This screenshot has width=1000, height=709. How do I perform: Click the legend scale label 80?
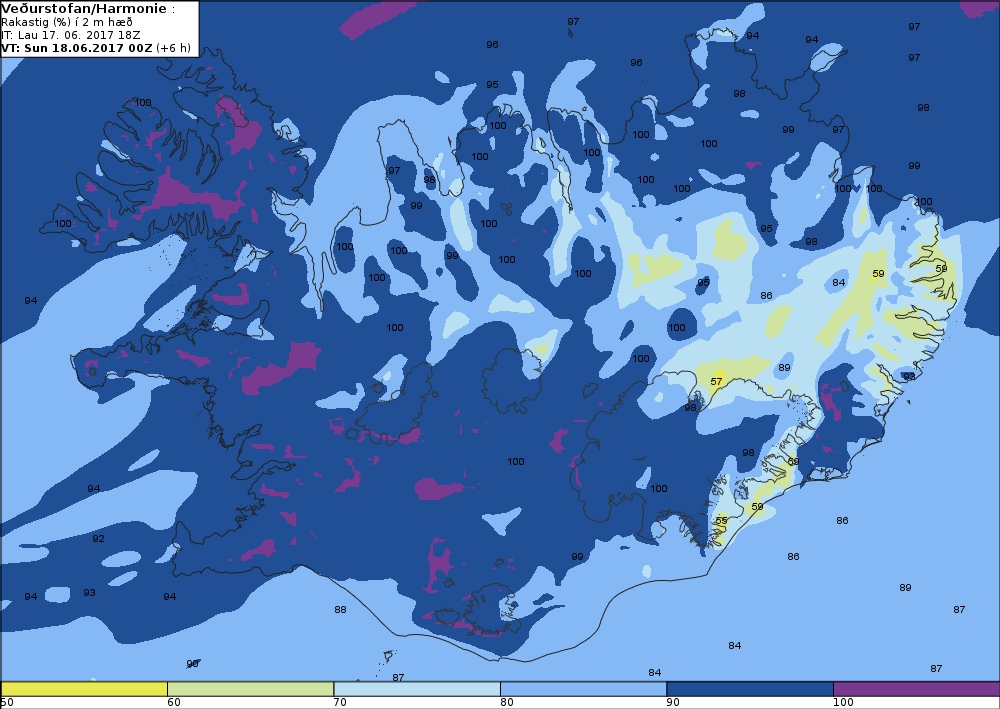(x=506, y=703)
